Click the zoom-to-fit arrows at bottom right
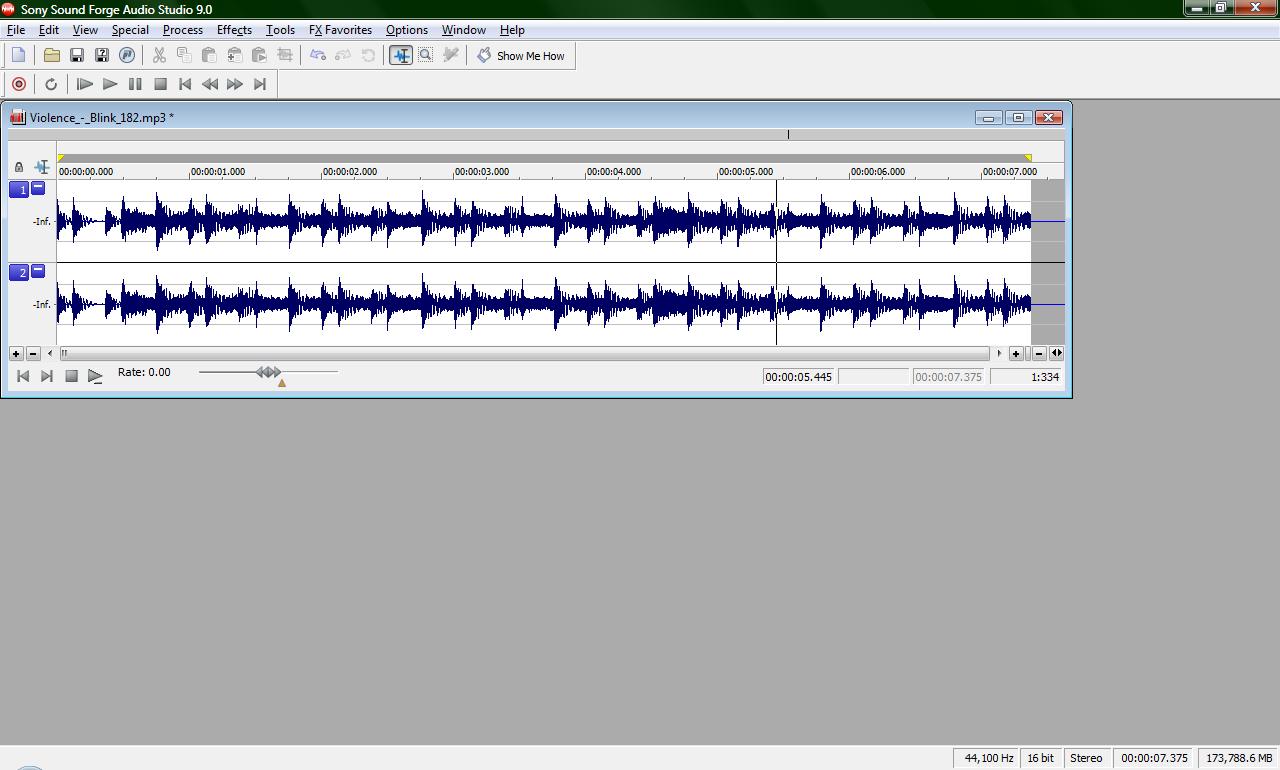Image resolution: width=1280 pixels, height=770 pixels. (x=1056, y=353)
